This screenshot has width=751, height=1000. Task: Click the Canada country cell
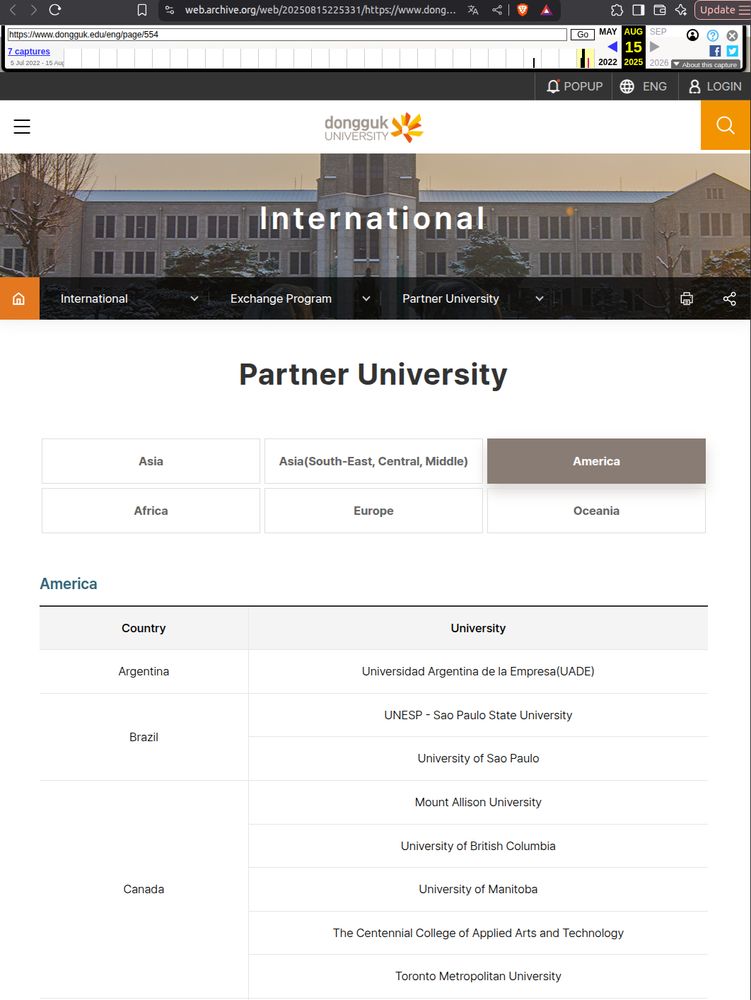coord(143,889)
